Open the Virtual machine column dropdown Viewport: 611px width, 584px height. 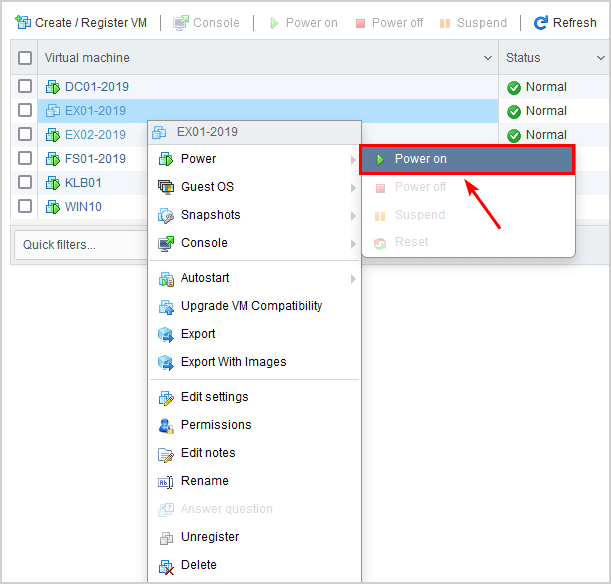coord(487,58)
